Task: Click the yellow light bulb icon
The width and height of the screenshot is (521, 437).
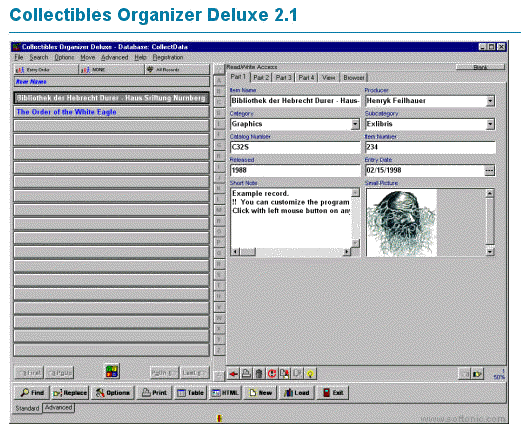Action: coord(310,374)
